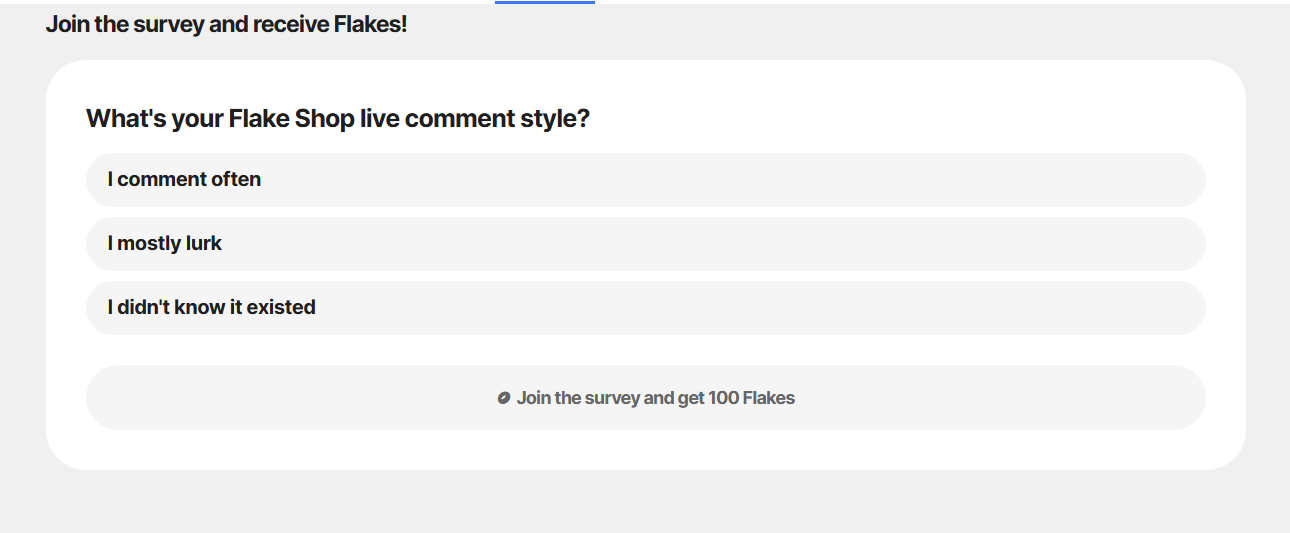This screenshot has height=533, width=1290.
Task: Click "Join the survey" text inside the gray button
Action: pyautogui.click(x=578, y=398)
